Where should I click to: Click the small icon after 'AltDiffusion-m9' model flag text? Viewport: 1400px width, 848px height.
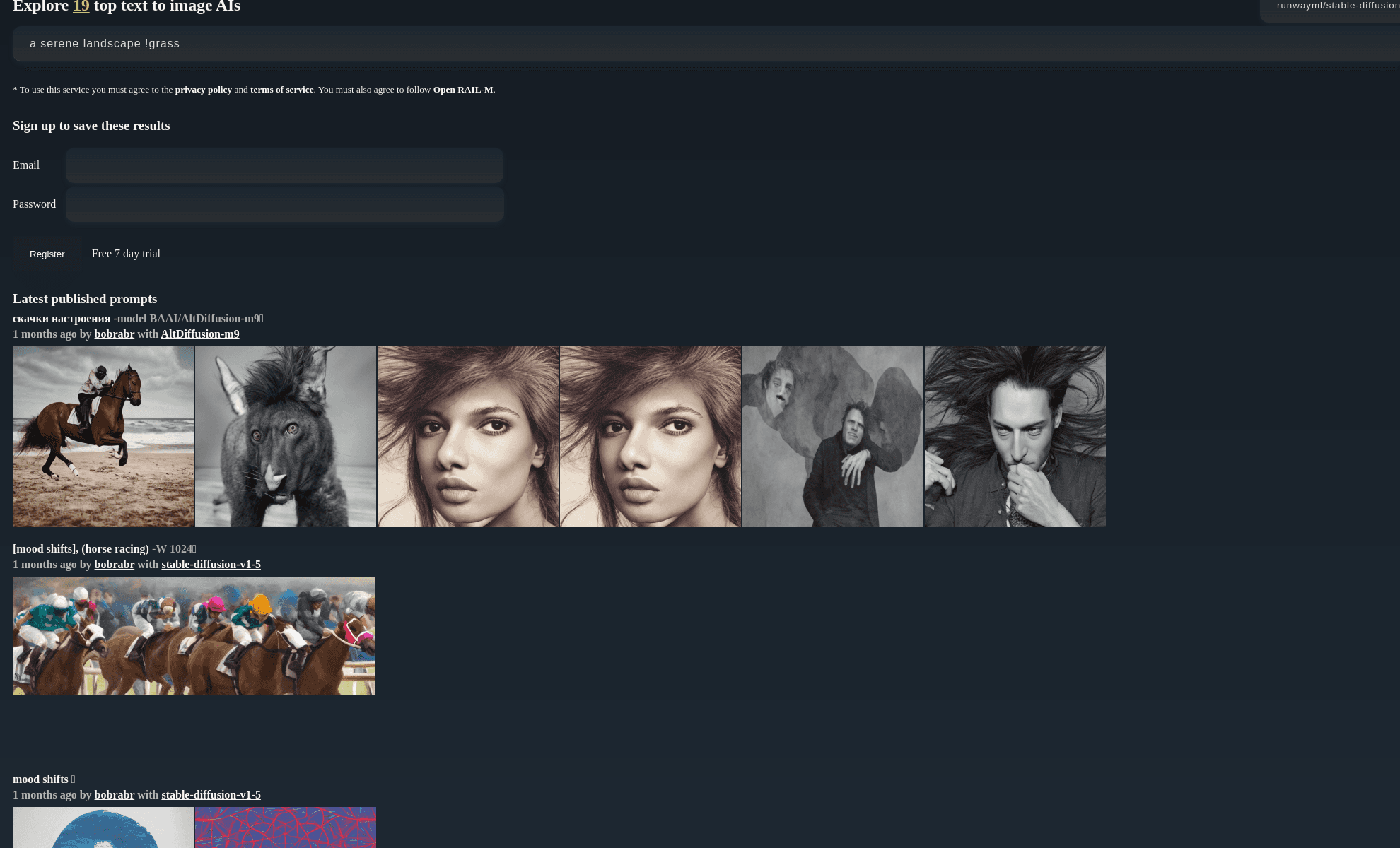point(261,319)
